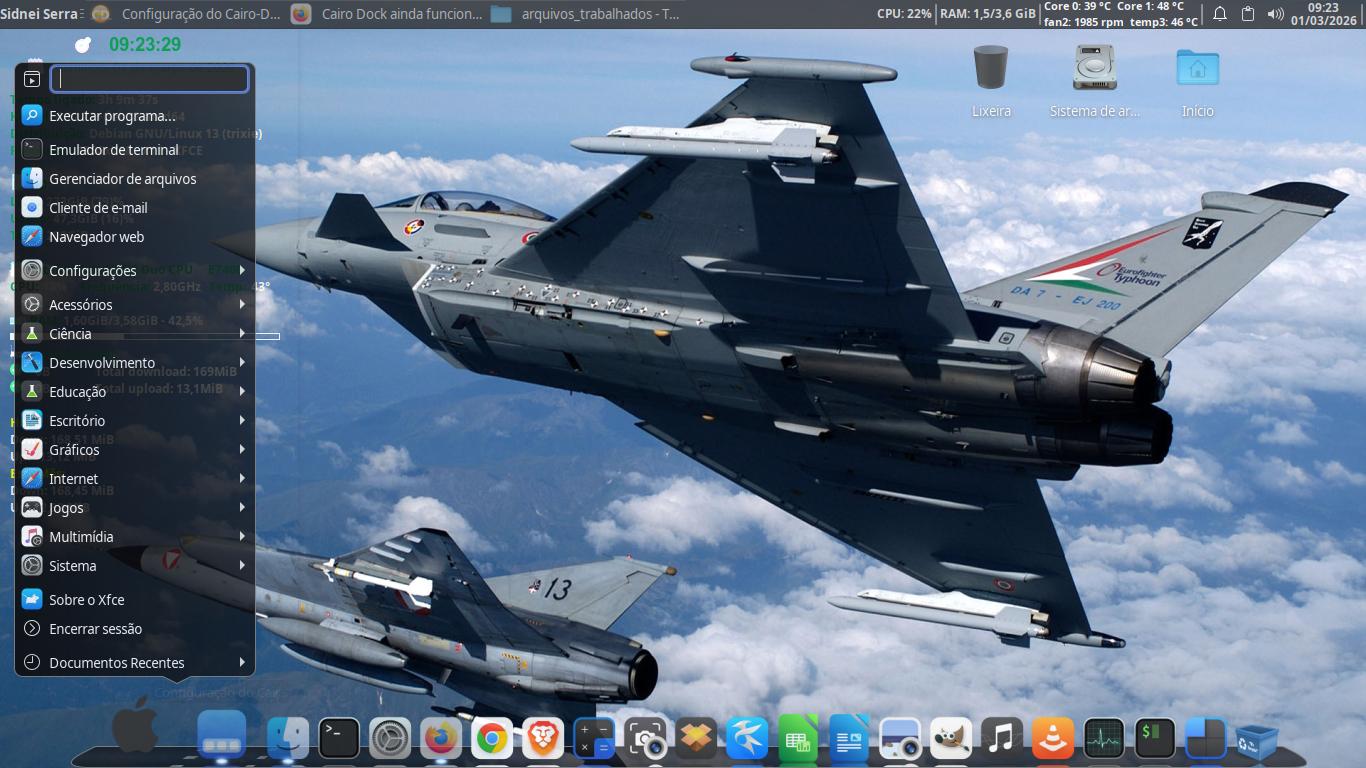This screenshot has width=1366, height=768.
Task: Select Emulador de terminal menu entry
Action: [x=114, y=150]
